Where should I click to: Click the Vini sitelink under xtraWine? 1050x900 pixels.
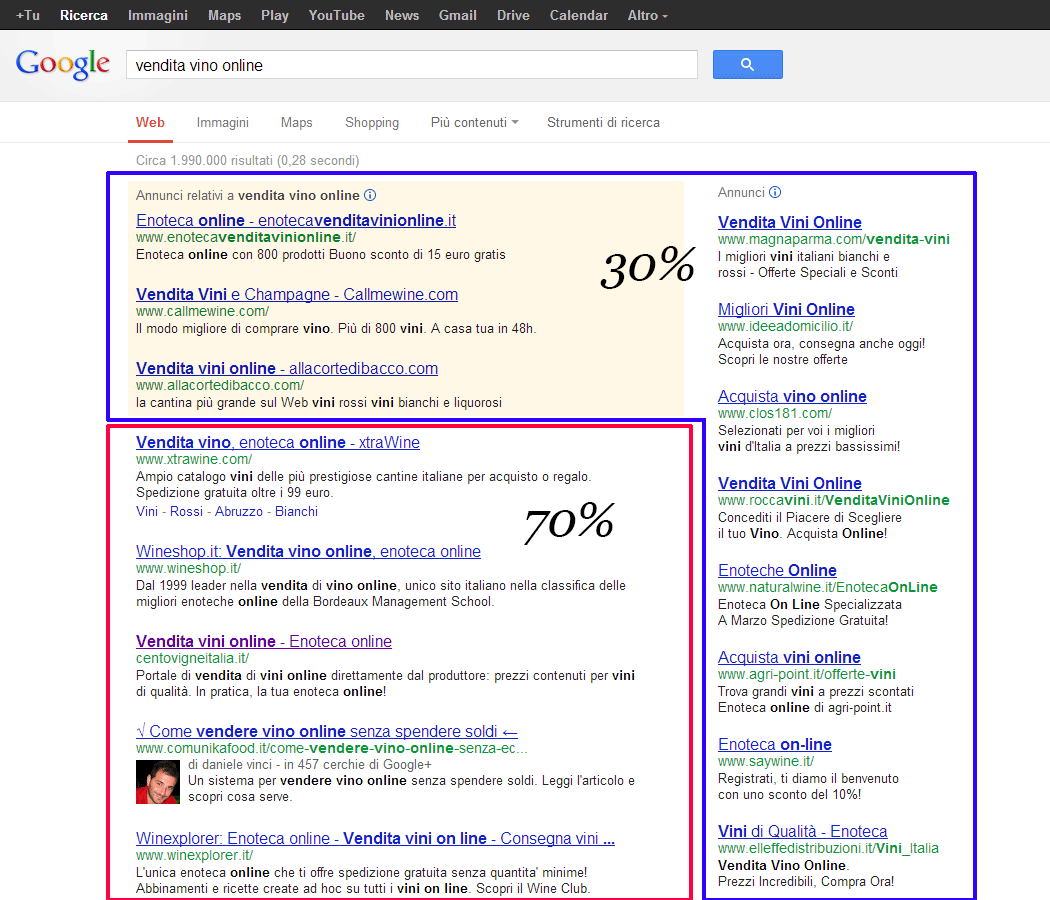coord(147,512)
